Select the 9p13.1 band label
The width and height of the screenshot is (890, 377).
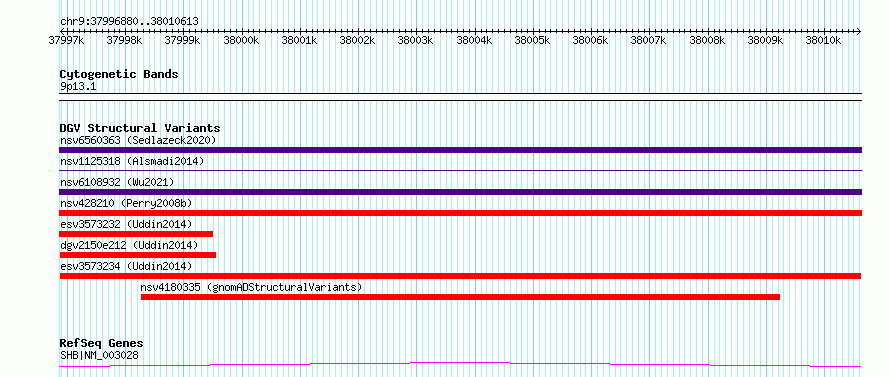coord(78,86)
